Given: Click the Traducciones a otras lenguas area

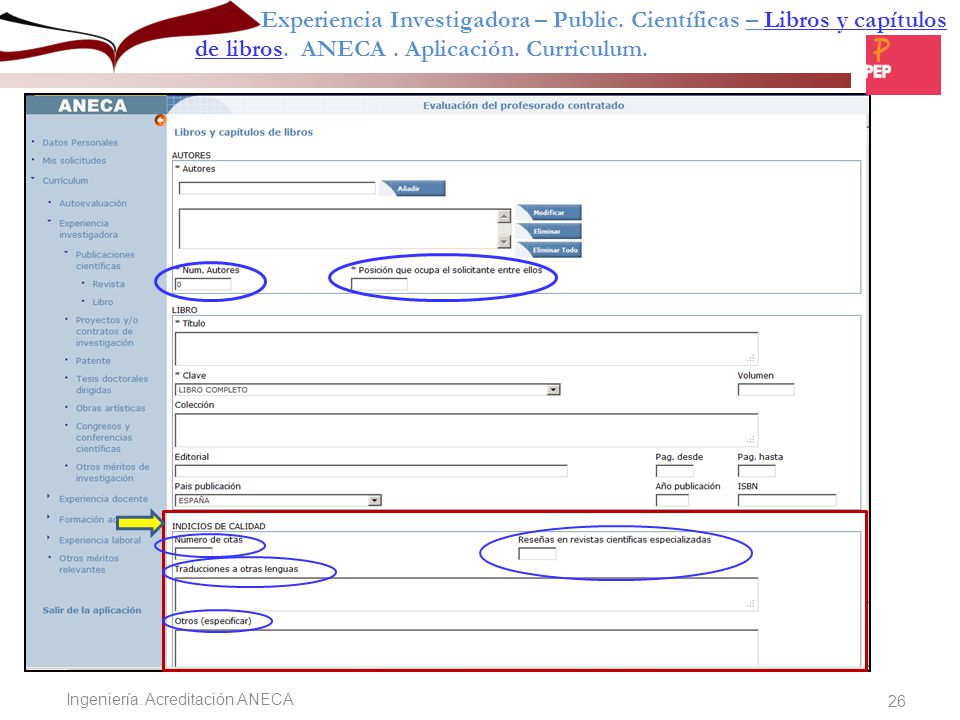Looking at the screenshot, I should coord(467,594).
